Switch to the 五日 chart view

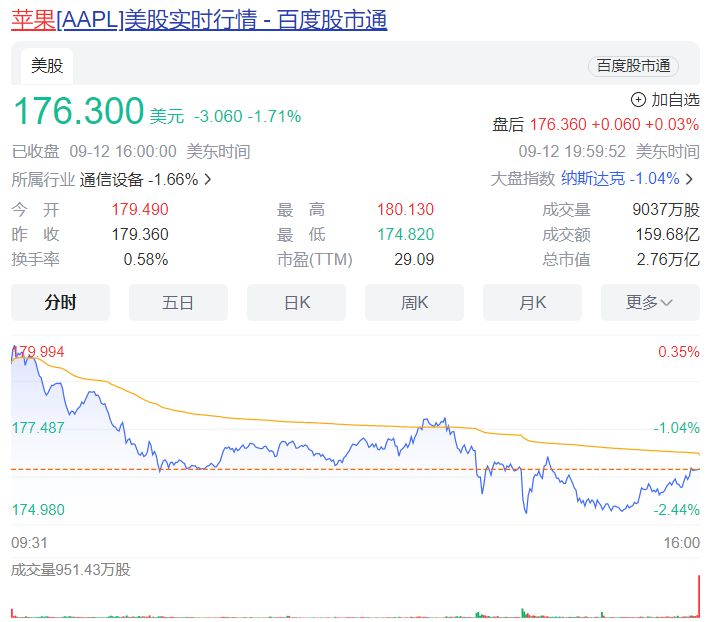pyautogui.click(x=178, y=303)
